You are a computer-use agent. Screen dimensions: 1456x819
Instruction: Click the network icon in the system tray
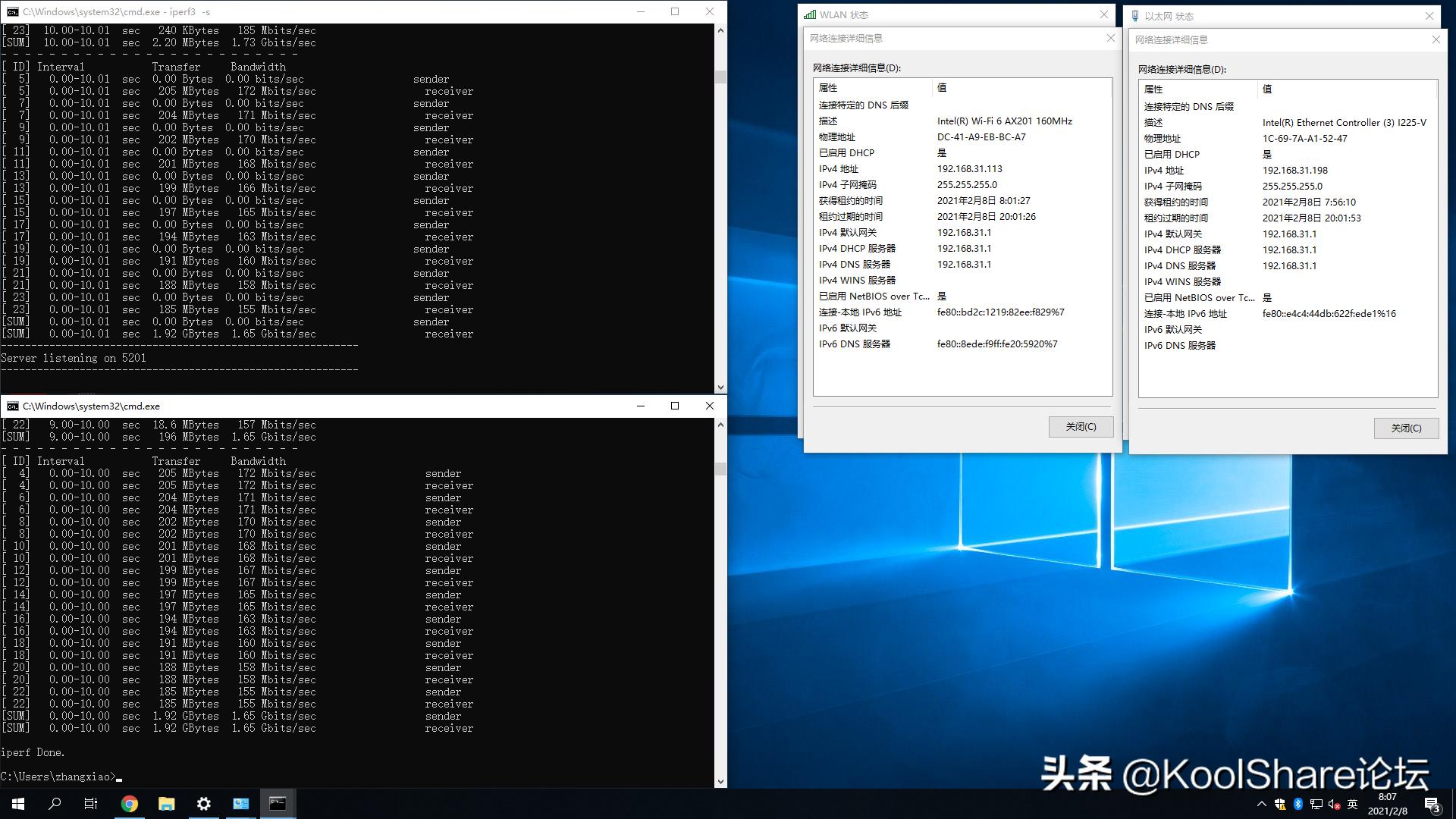[1316, 804]
